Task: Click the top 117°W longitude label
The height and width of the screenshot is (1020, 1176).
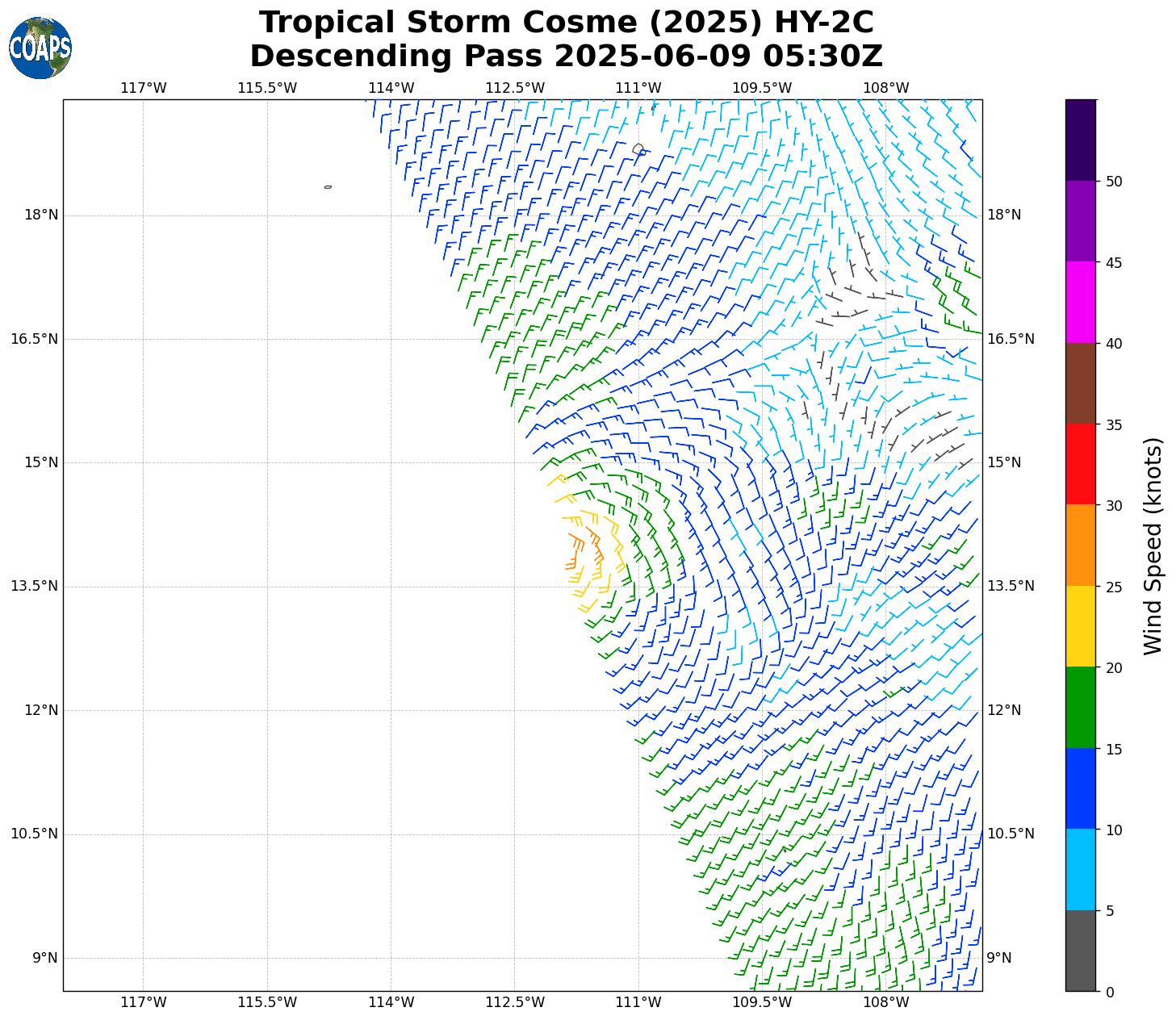Action: pyautogui.click(x=143, y=88)
